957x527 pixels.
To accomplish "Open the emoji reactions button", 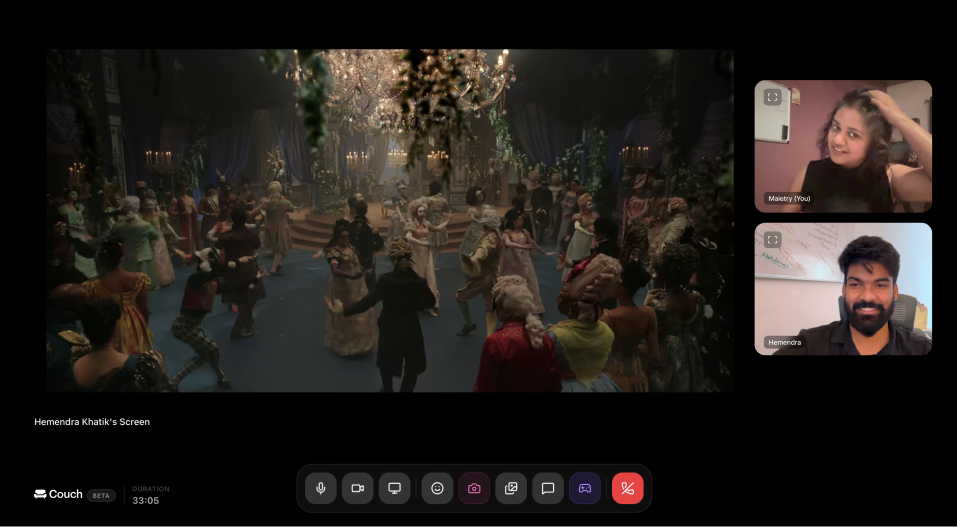I will [437, 488].
